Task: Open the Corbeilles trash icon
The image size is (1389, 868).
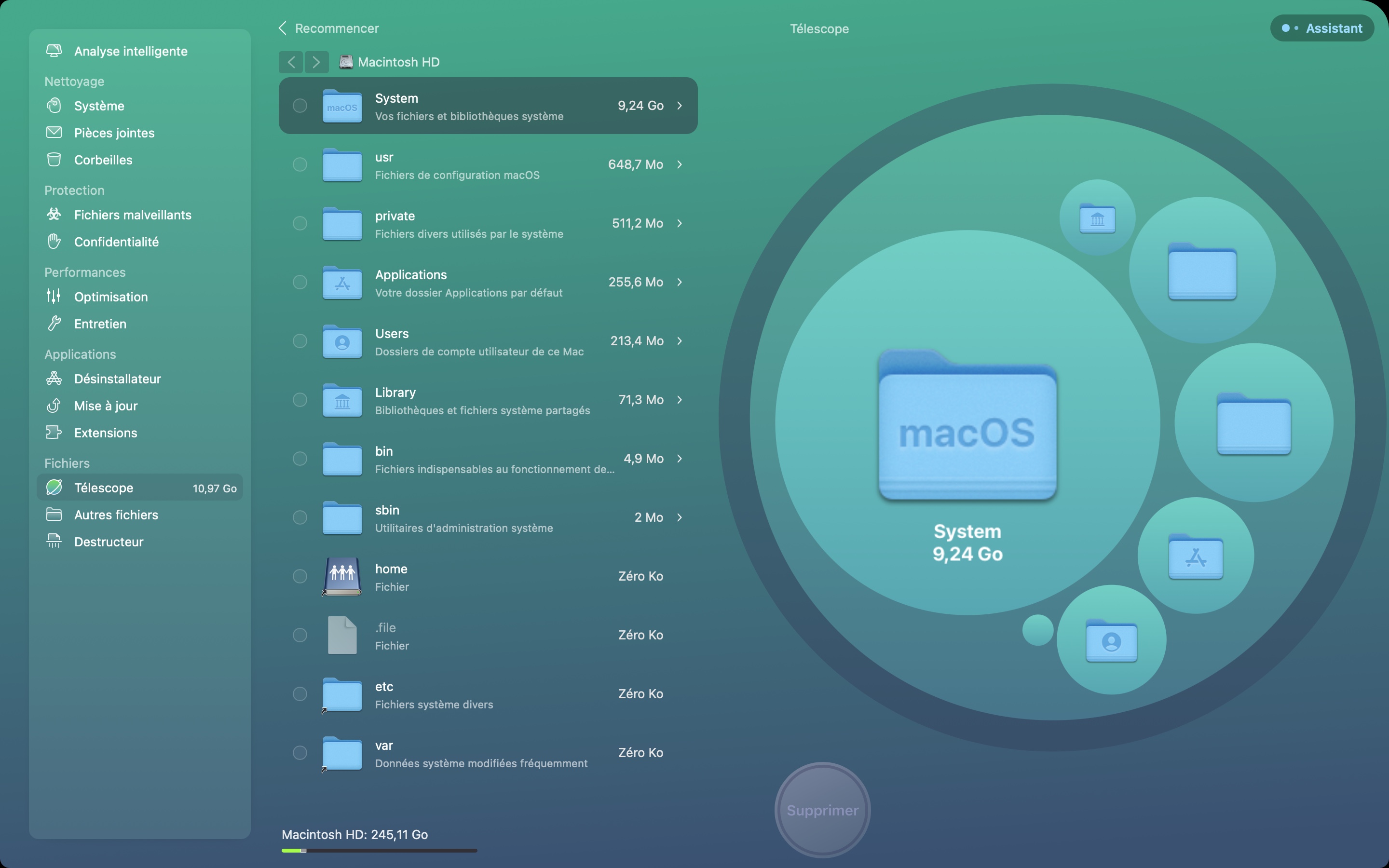Action: click(54, 160)
